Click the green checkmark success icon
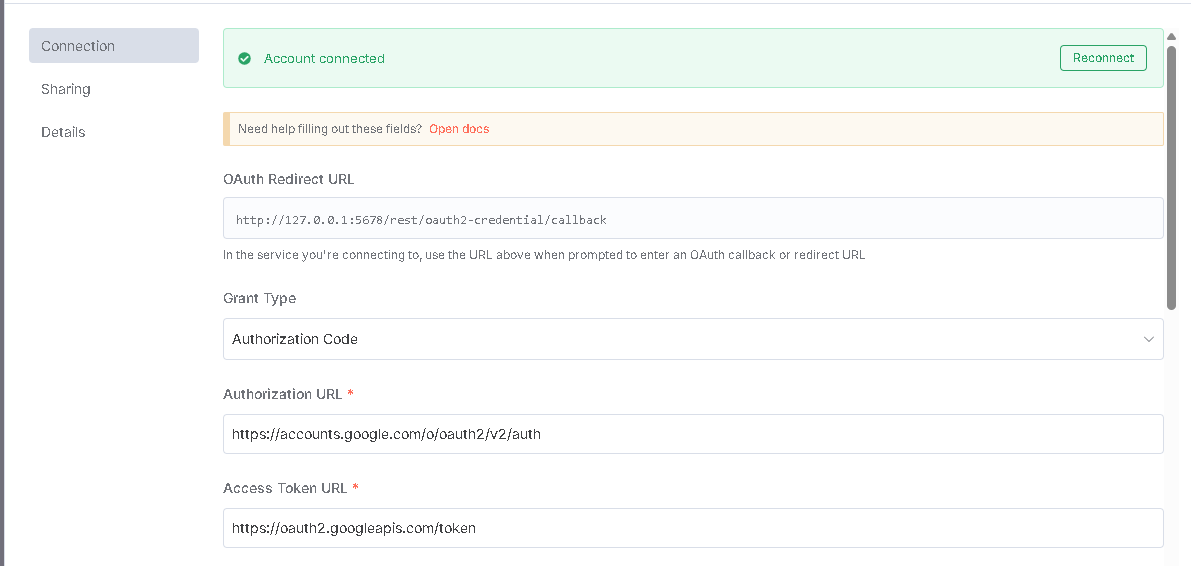 [245, 58]
